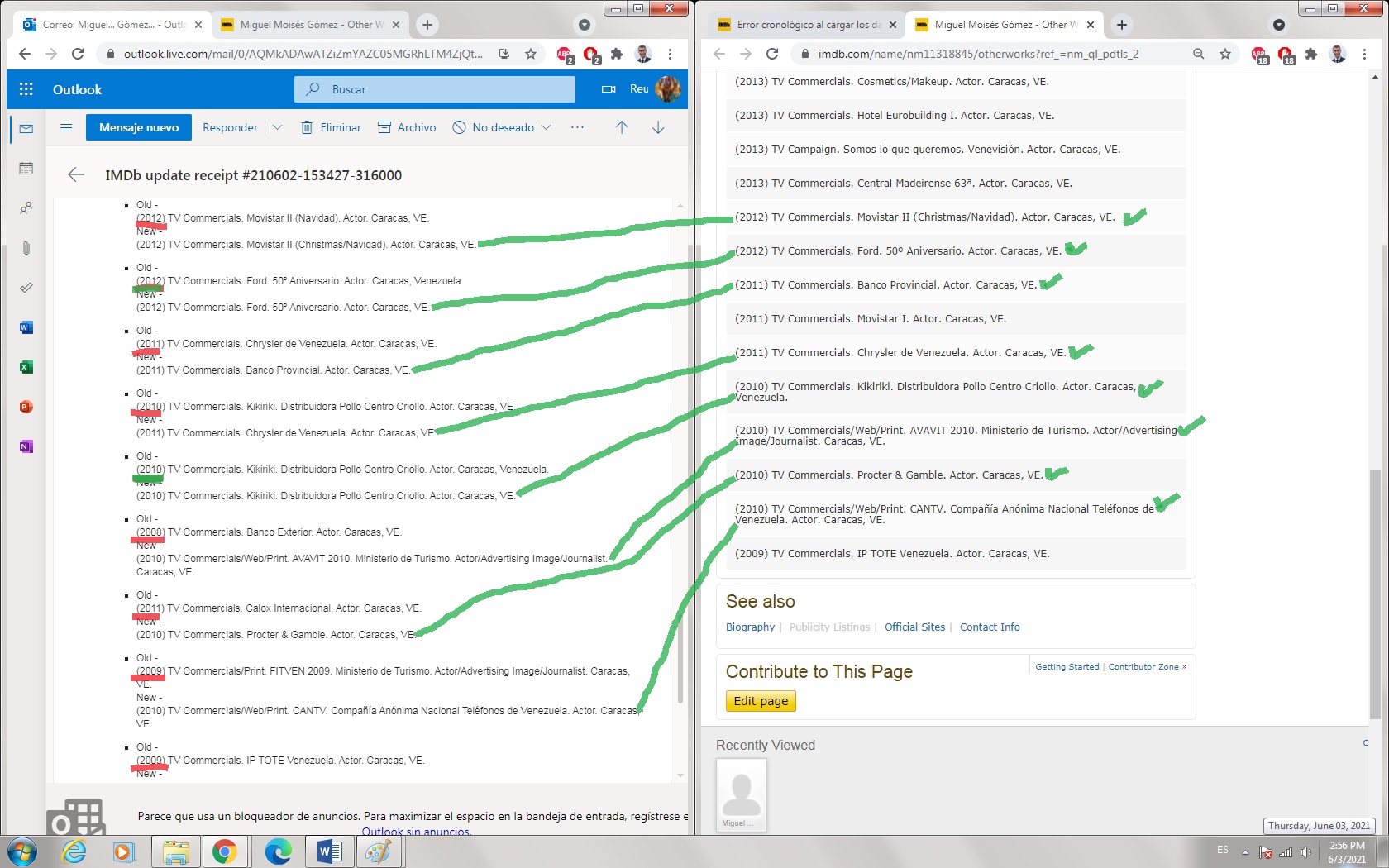Screen dimensions: 1389x868
Task: Open the Outlook app launcher grid
Action: [x=26, y=89]
